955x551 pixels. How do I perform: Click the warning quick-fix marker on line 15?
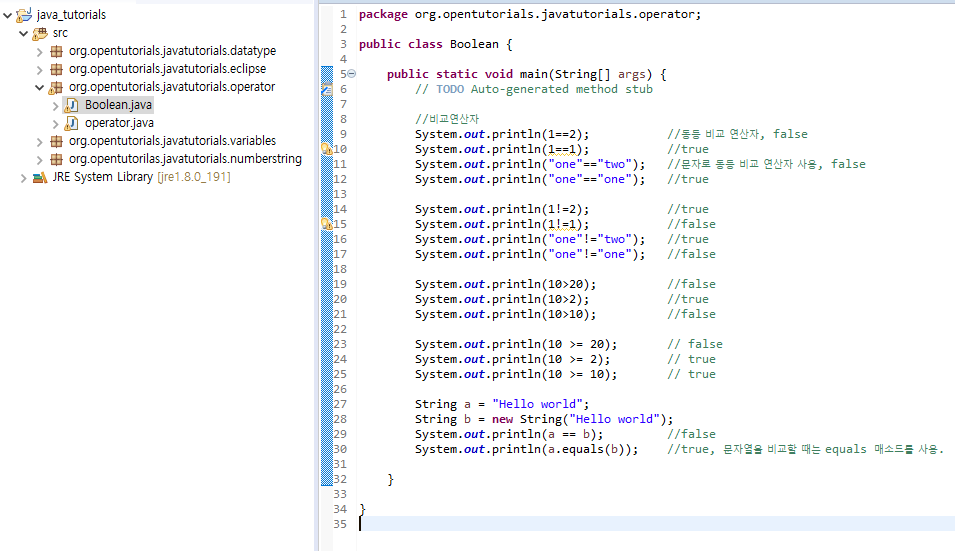click(x=326, y=224)
